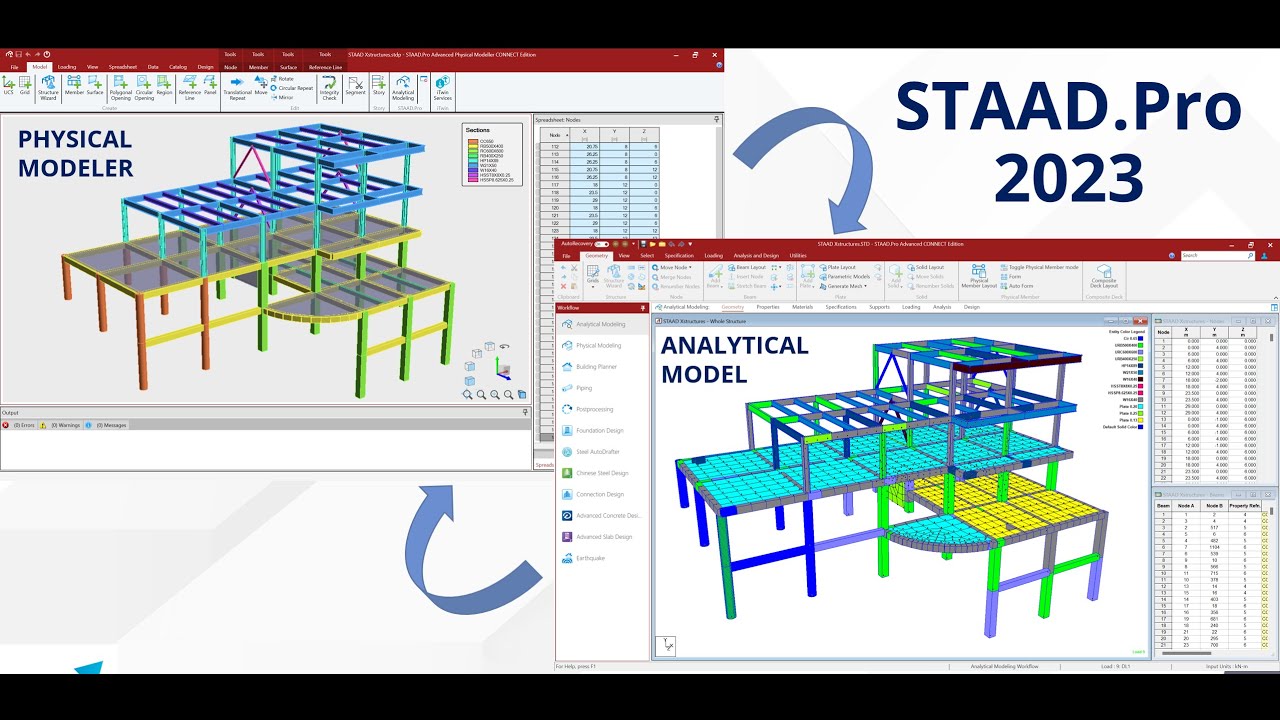The height and width of the screenshot is (720, 1280).
Task: Click the Member create tool
Action: point(74,85)
